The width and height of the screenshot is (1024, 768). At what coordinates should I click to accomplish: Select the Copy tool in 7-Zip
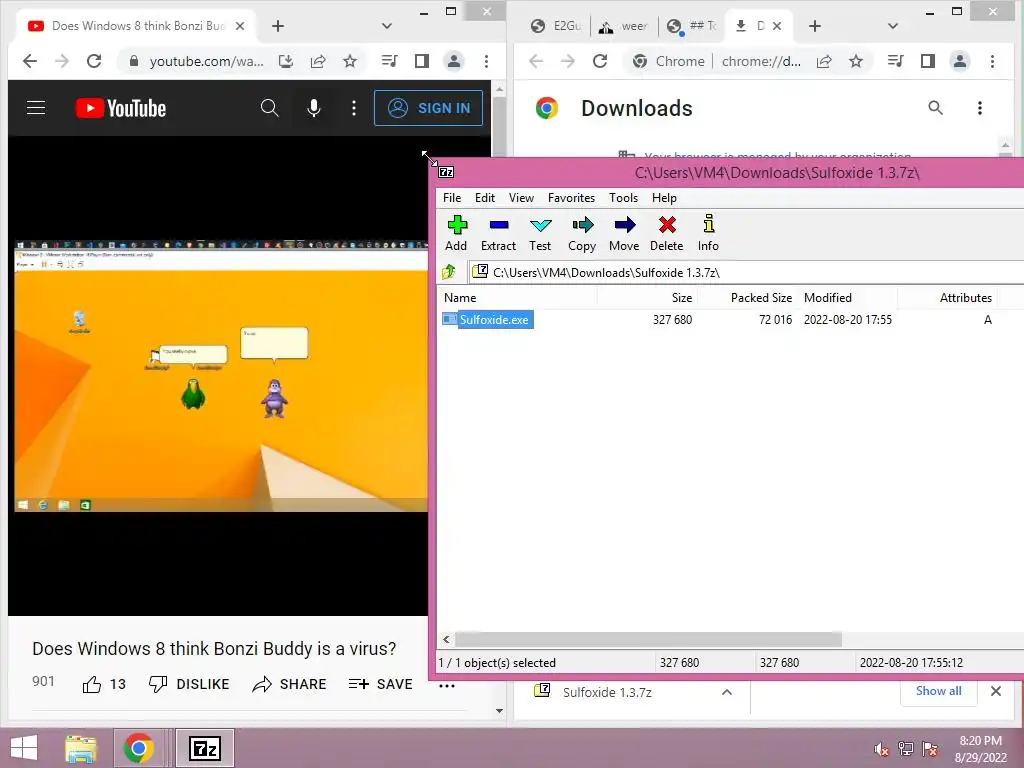tap(582, 233)
